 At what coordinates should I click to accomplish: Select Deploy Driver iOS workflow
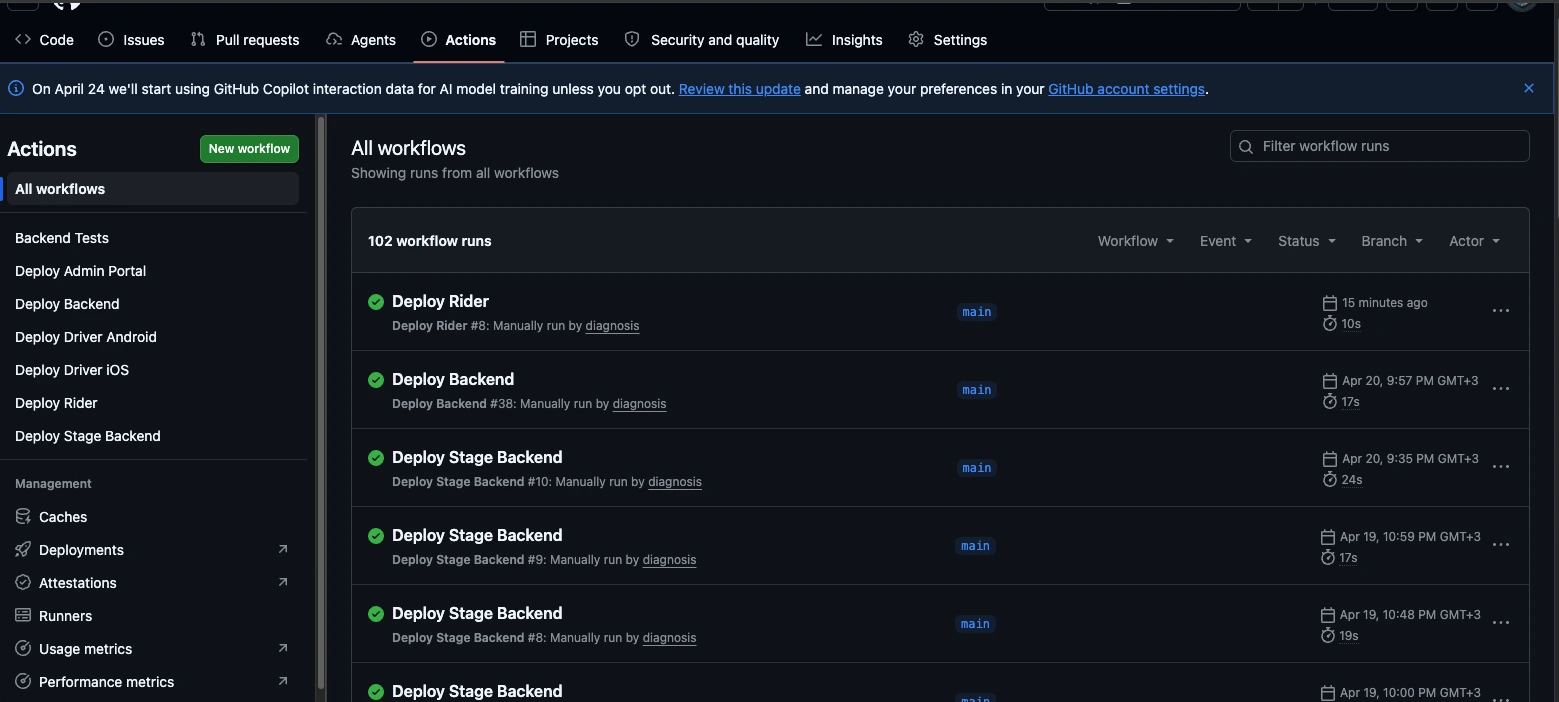point(72,370)
